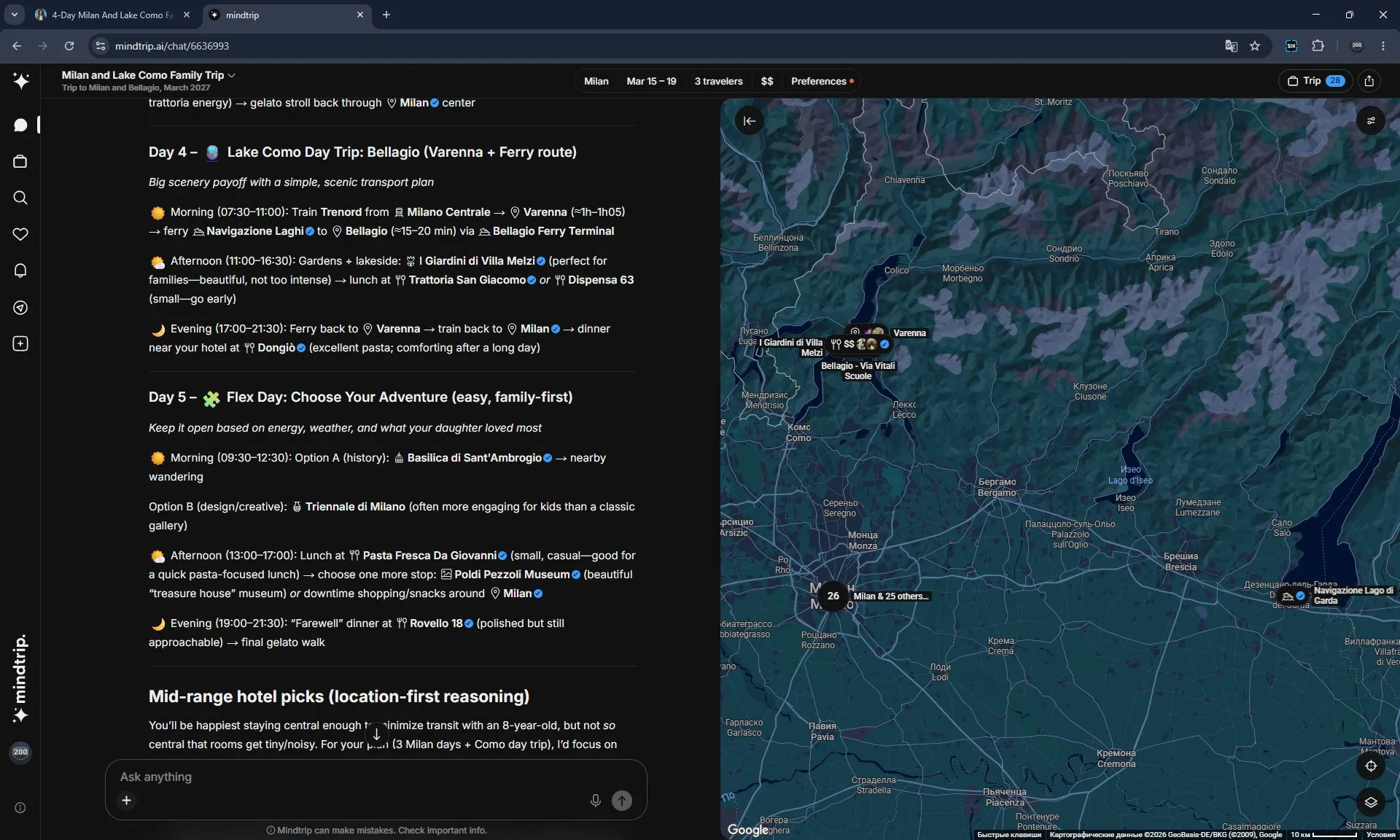Image resolution: width=1400 pixels, height=840 pixels.
Task: Click the 200 credits badge in sidebar
Action: click(20, 752)
